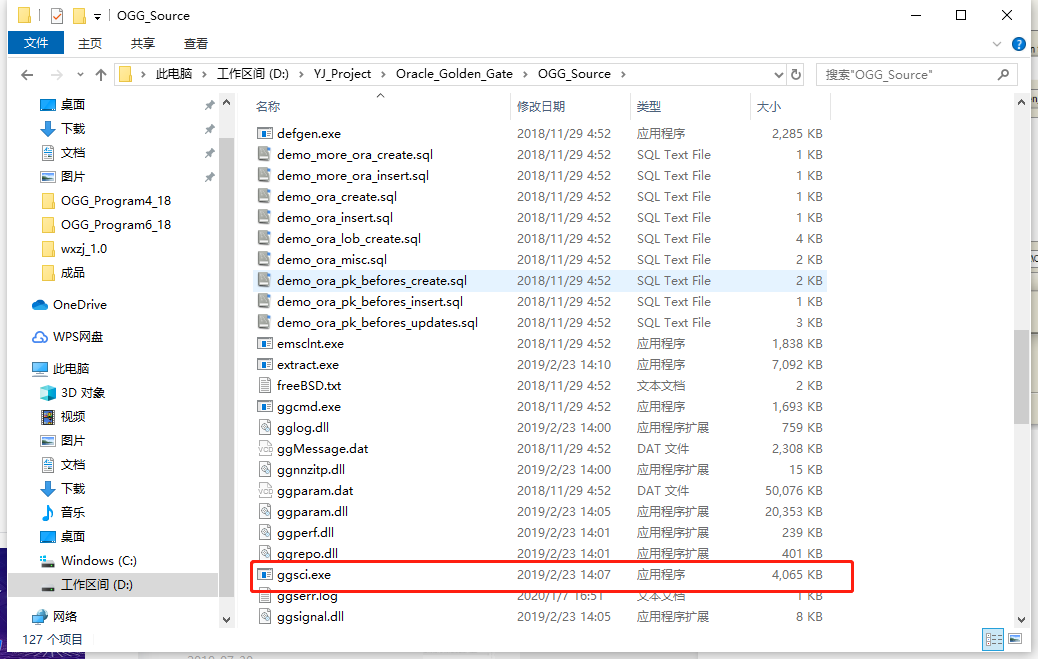Select 3D 对象 in navigation pane
1038x659 pixels.
click(x=83, y=393)
